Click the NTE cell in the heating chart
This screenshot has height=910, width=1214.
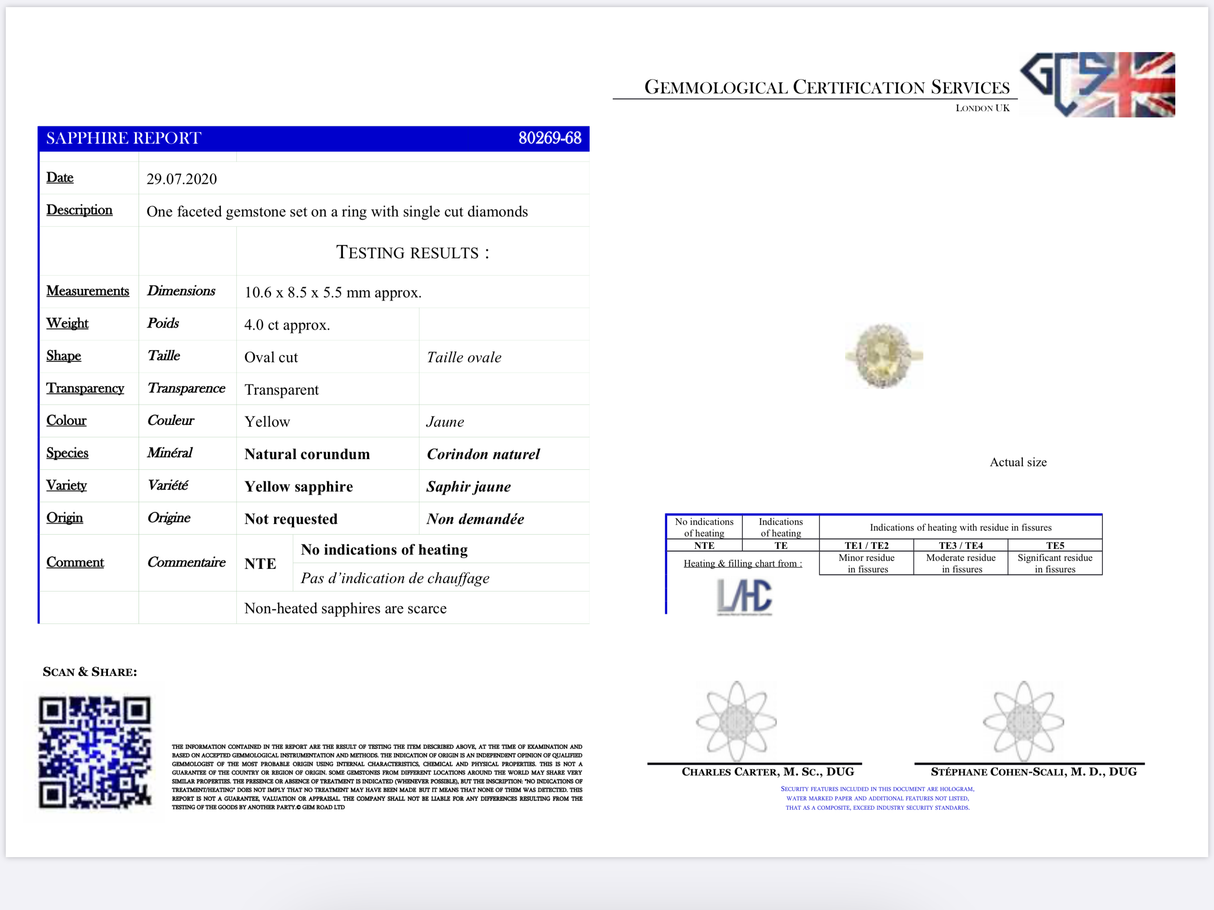coord(704,546)
